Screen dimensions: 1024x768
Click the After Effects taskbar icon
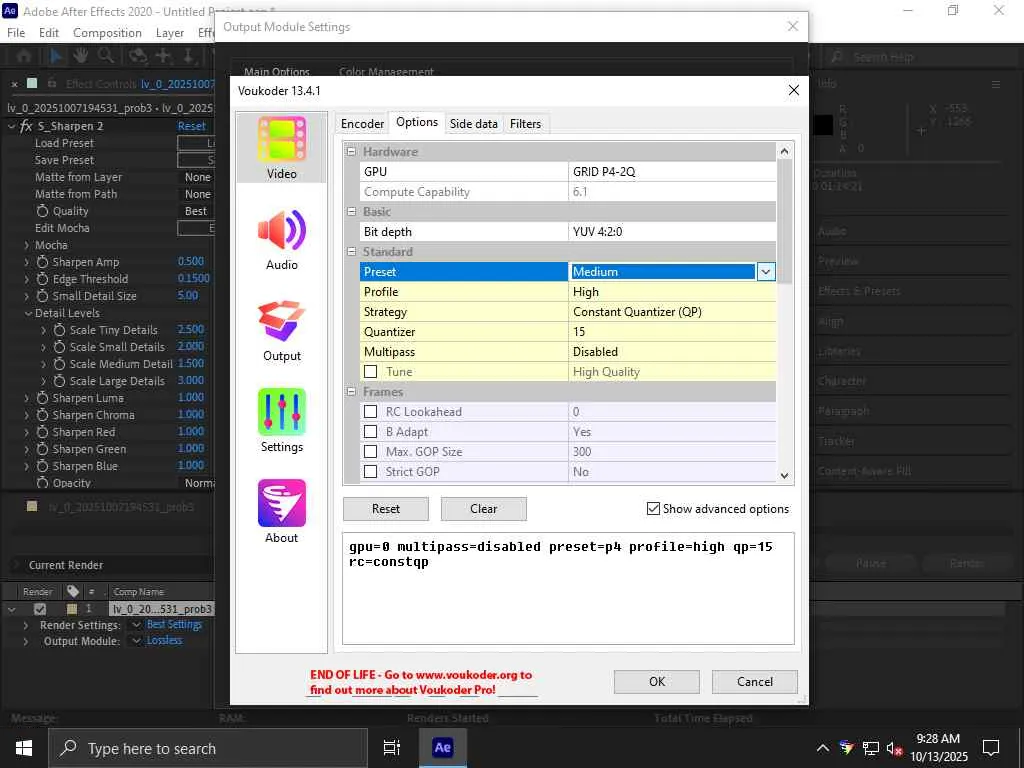442,748
